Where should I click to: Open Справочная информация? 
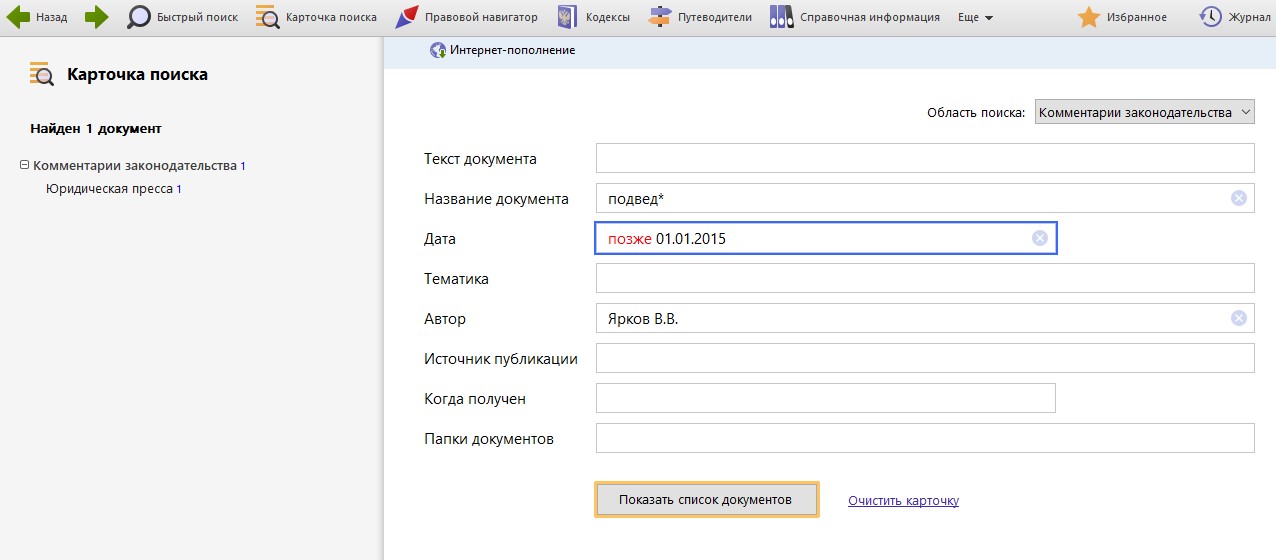click(x=855, y=17)
